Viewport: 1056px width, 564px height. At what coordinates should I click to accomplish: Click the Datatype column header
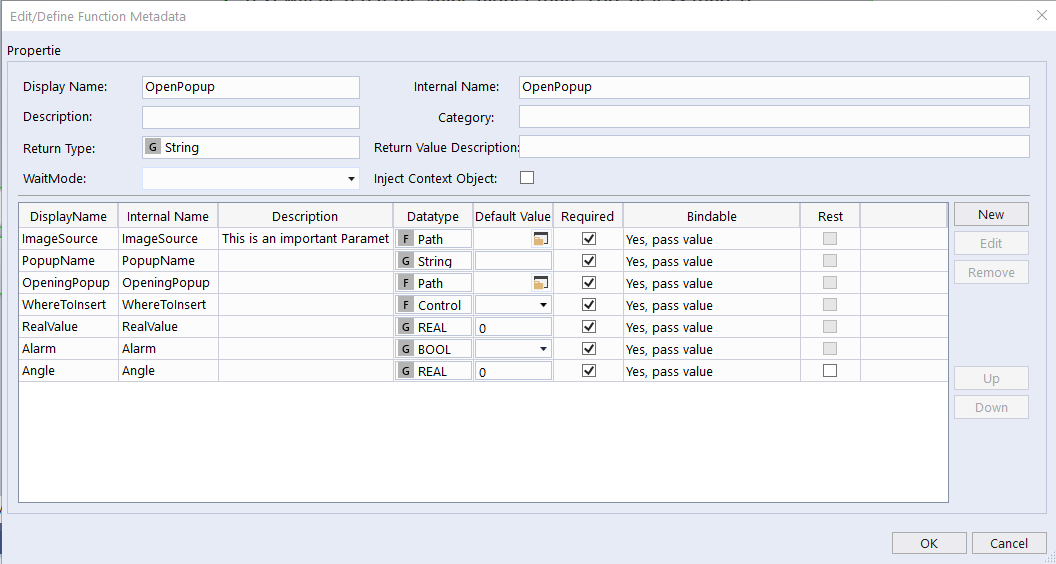pyautogui.click(x=433, y=216)
